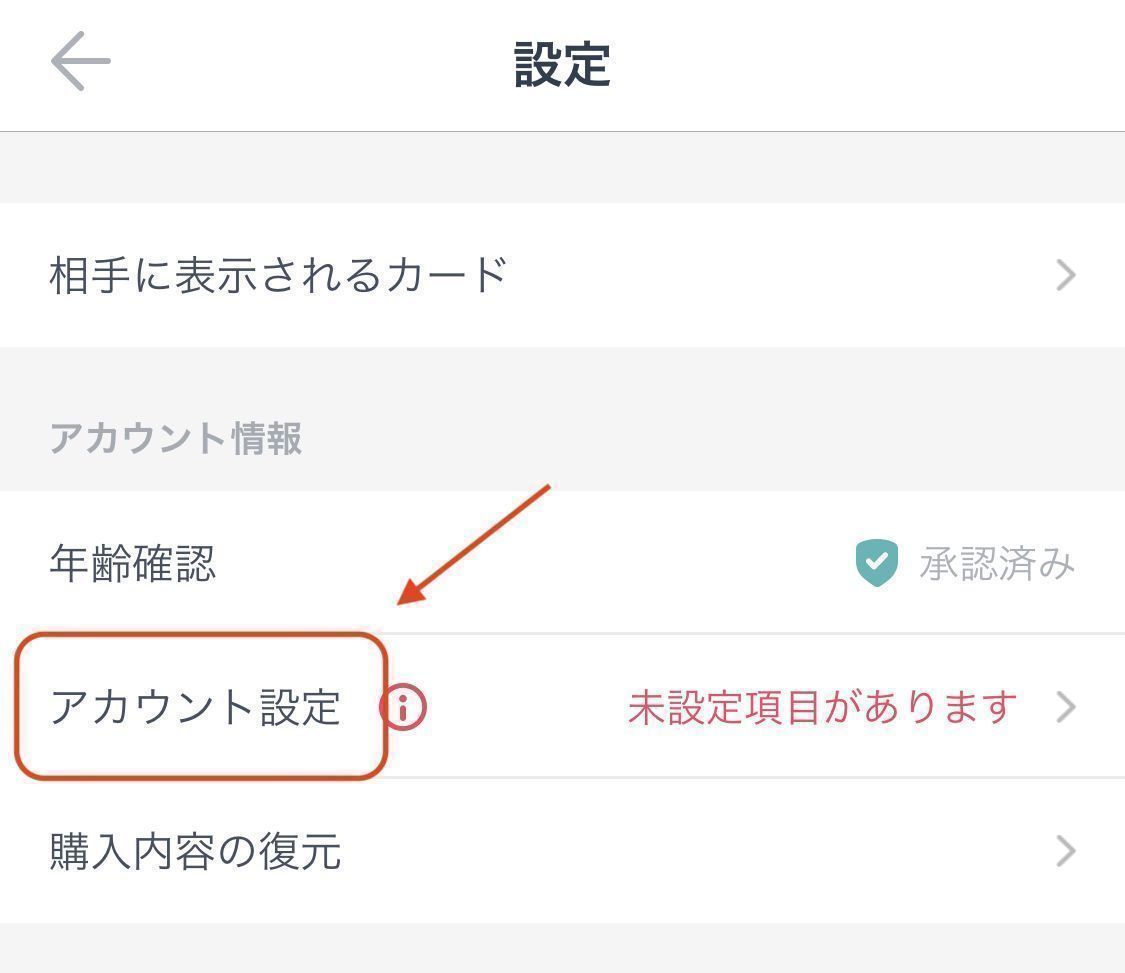Tap the back arrow icon
Viewport: 1125px width, 973px height.
pyautogui.click(x=80, y=62)
